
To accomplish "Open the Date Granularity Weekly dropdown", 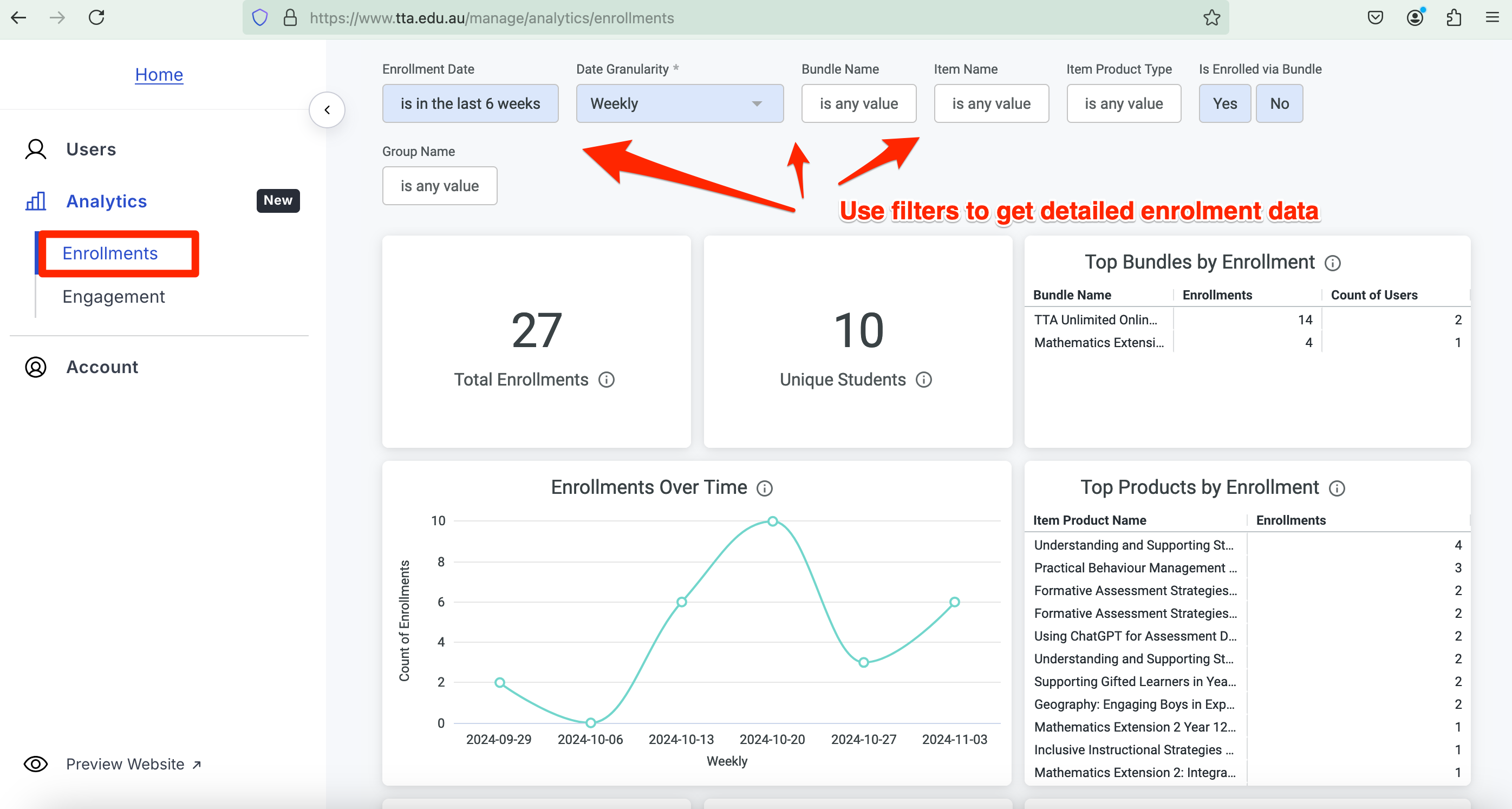I will click(679, 103).
